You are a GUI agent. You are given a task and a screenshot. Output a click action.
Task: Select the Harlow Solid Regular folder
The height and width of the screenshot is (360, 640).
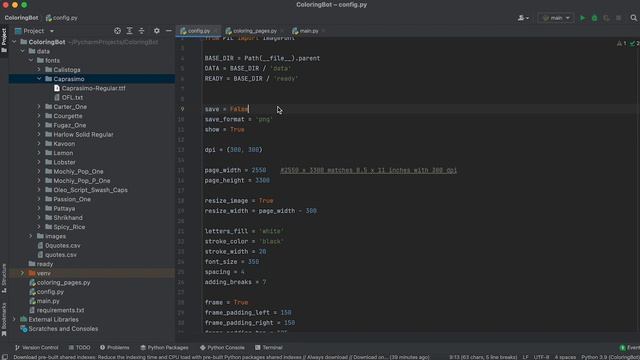[x=79, y=134]
